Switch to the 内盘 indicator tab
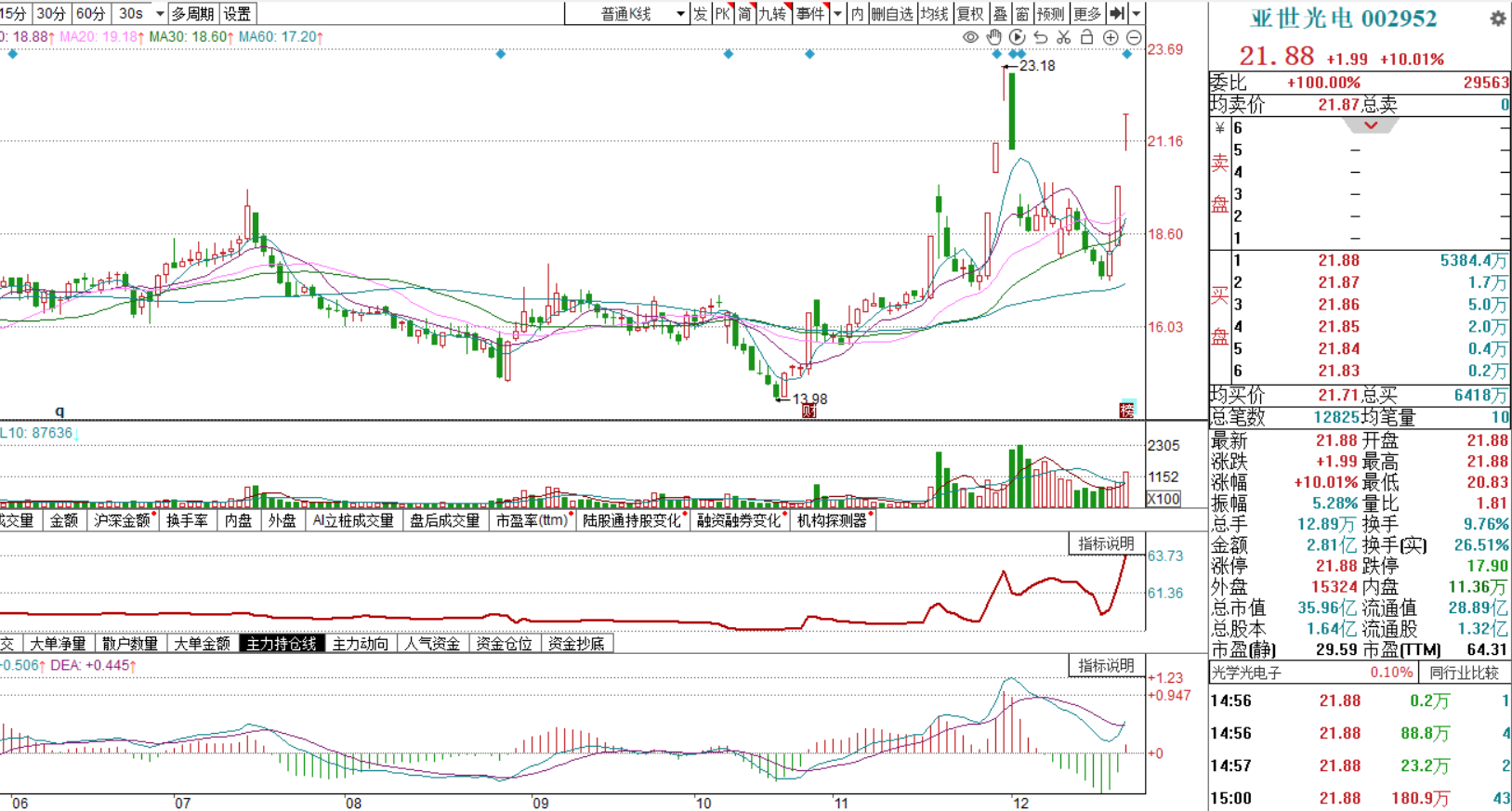This screenshot has width=1512, height=811. 238,520
